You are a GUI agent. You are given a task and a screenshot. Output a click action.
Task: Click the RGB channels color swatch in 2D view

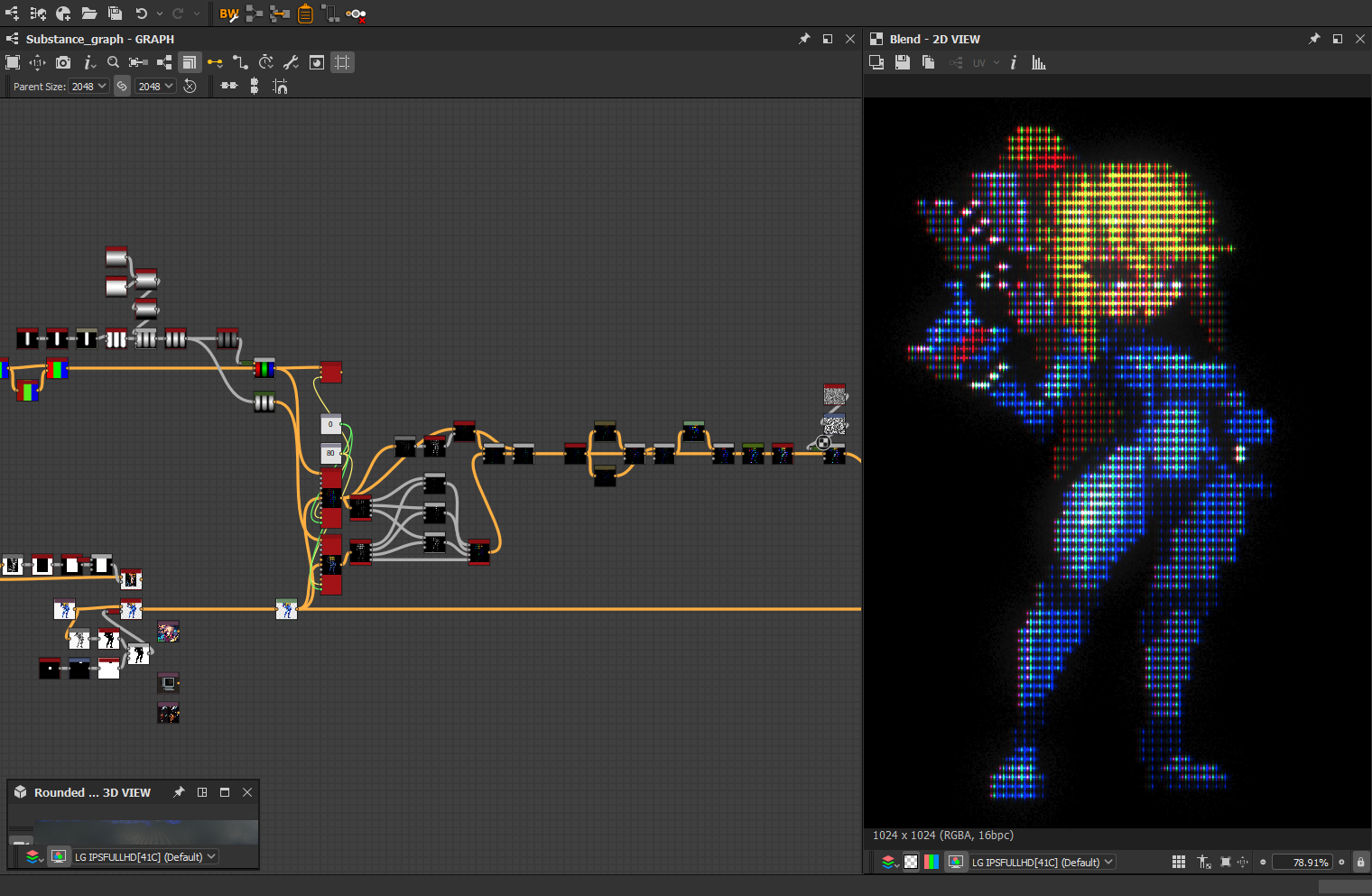[x=932, y=862]
